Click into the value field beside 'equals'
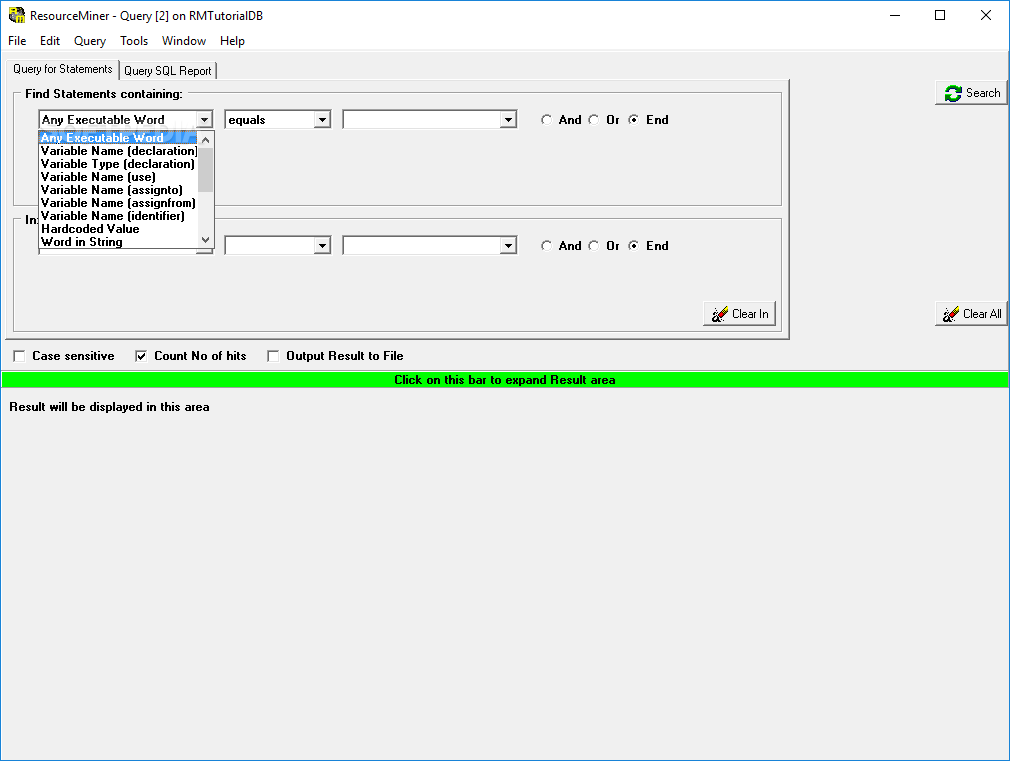The height and width of the screenshot is (761, 1010). (422, 120)
